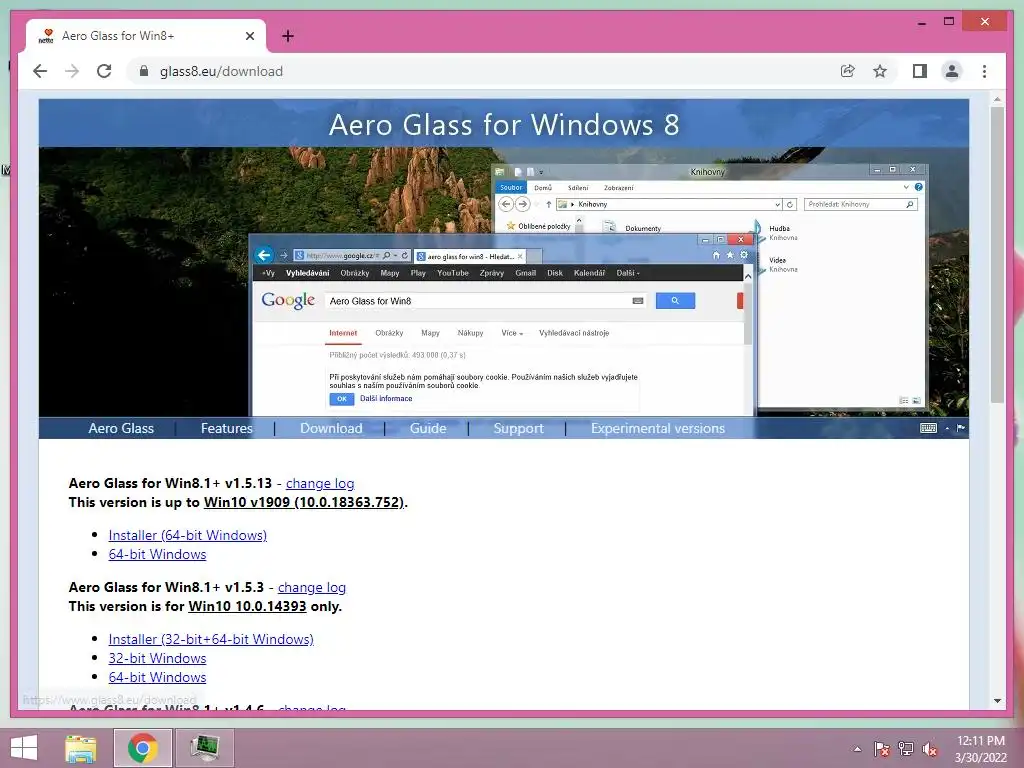The width and height of the screenshot is (1024, 768).
Task: Download Installer (32-bit+64-bit Windows)
Action: [x=211, y=639]
